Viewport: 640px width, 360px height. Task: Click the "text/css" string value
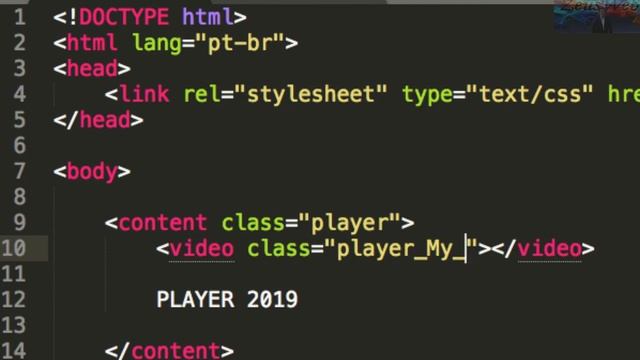coord(529,95)
